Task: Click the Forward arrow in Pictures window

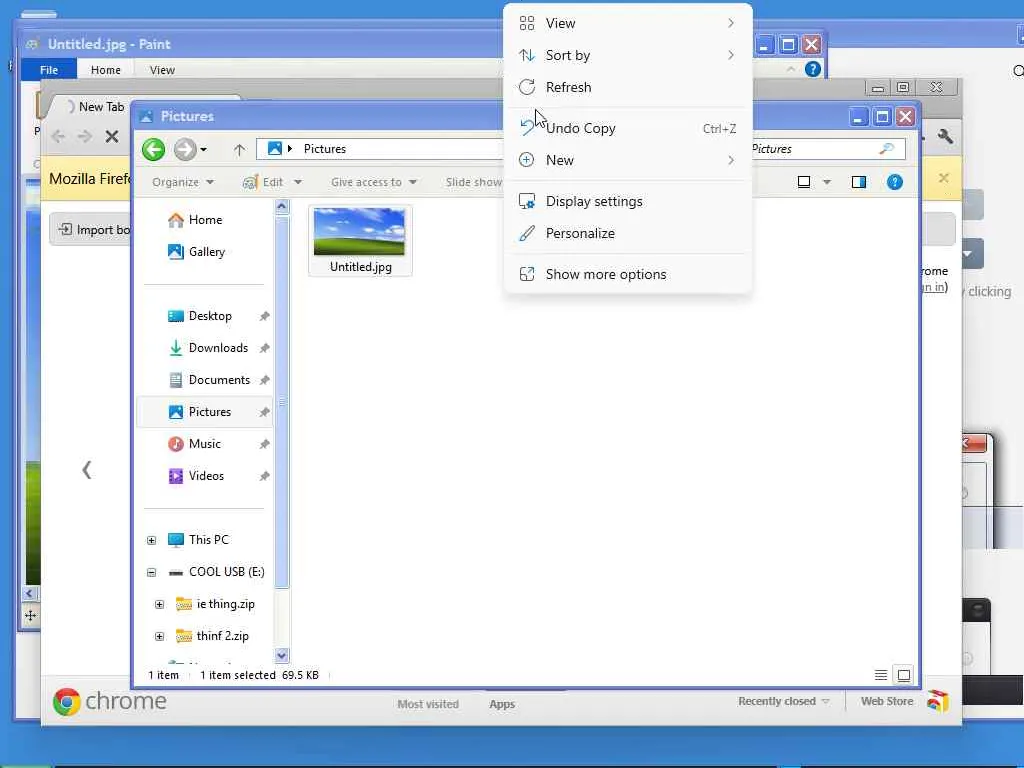Action: [185, 149]
